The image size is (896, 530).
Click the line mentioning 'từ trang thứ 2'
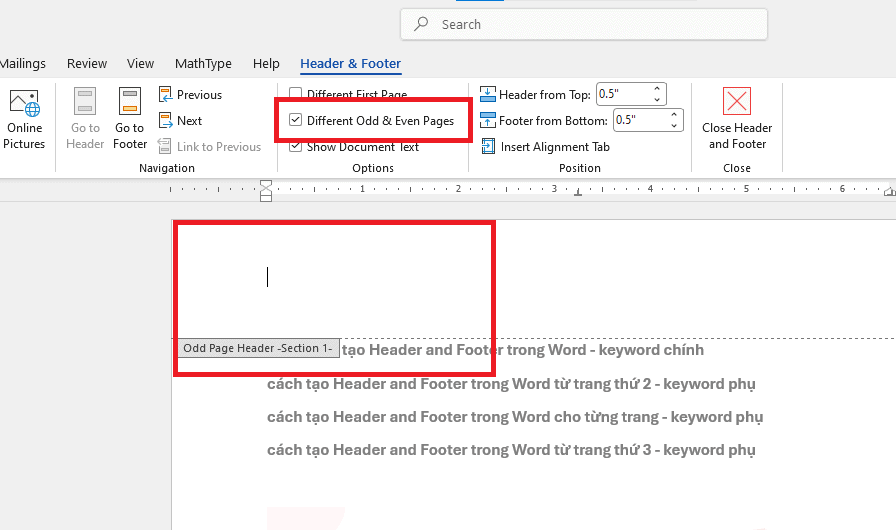pos(511,384)
